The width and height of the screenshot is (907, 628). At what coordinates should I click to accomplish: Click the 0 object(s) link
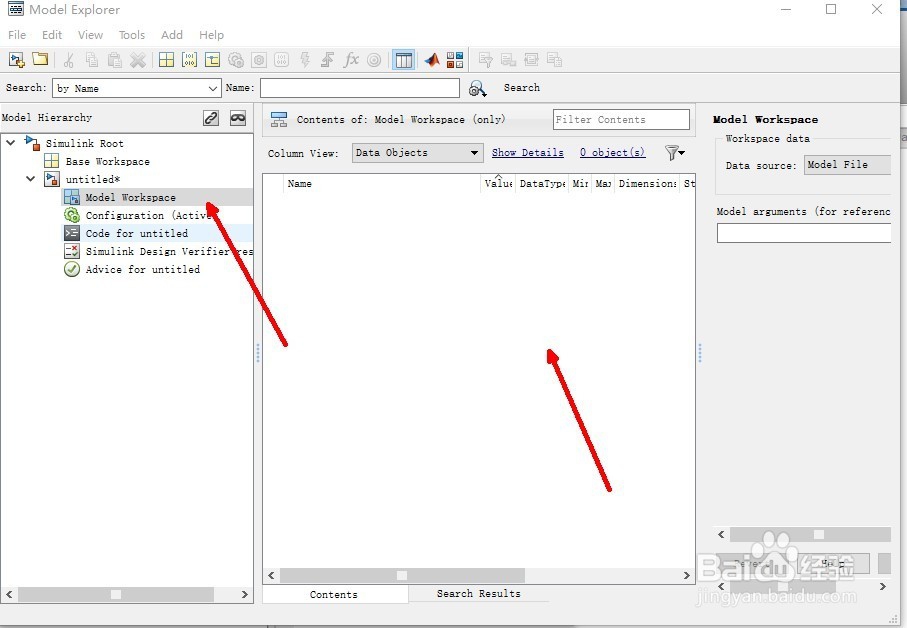[612, 152]
